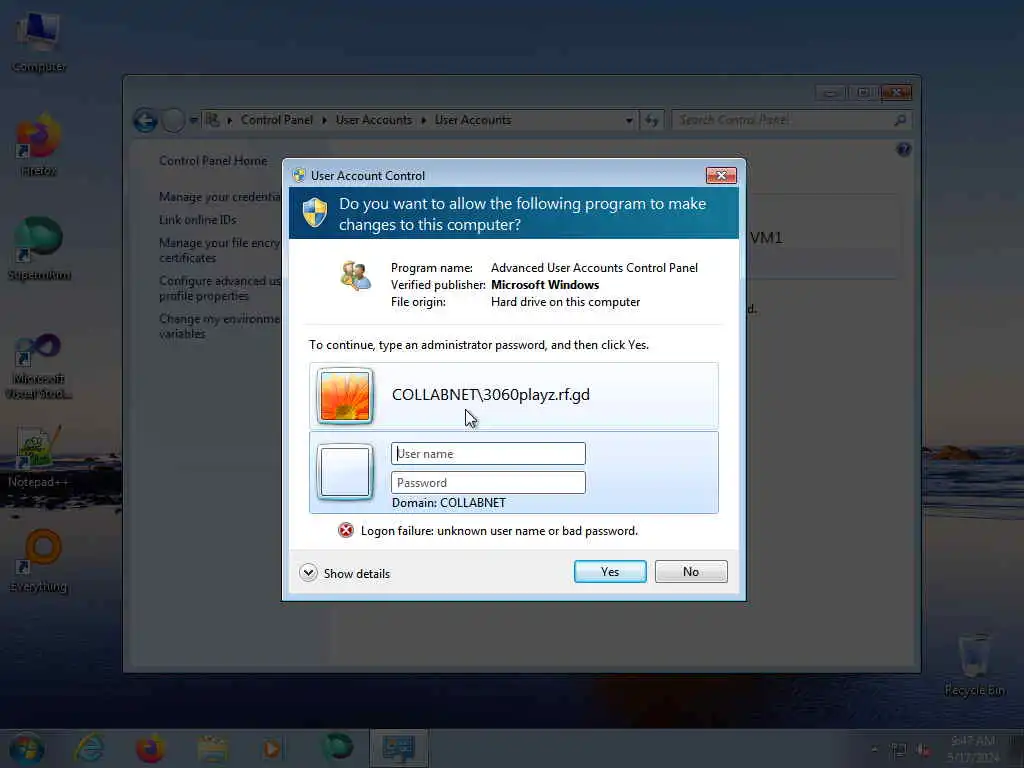Open Everything desktop shortcut
The height and width of the screenshot is (768, 1024).
point(39,560)
